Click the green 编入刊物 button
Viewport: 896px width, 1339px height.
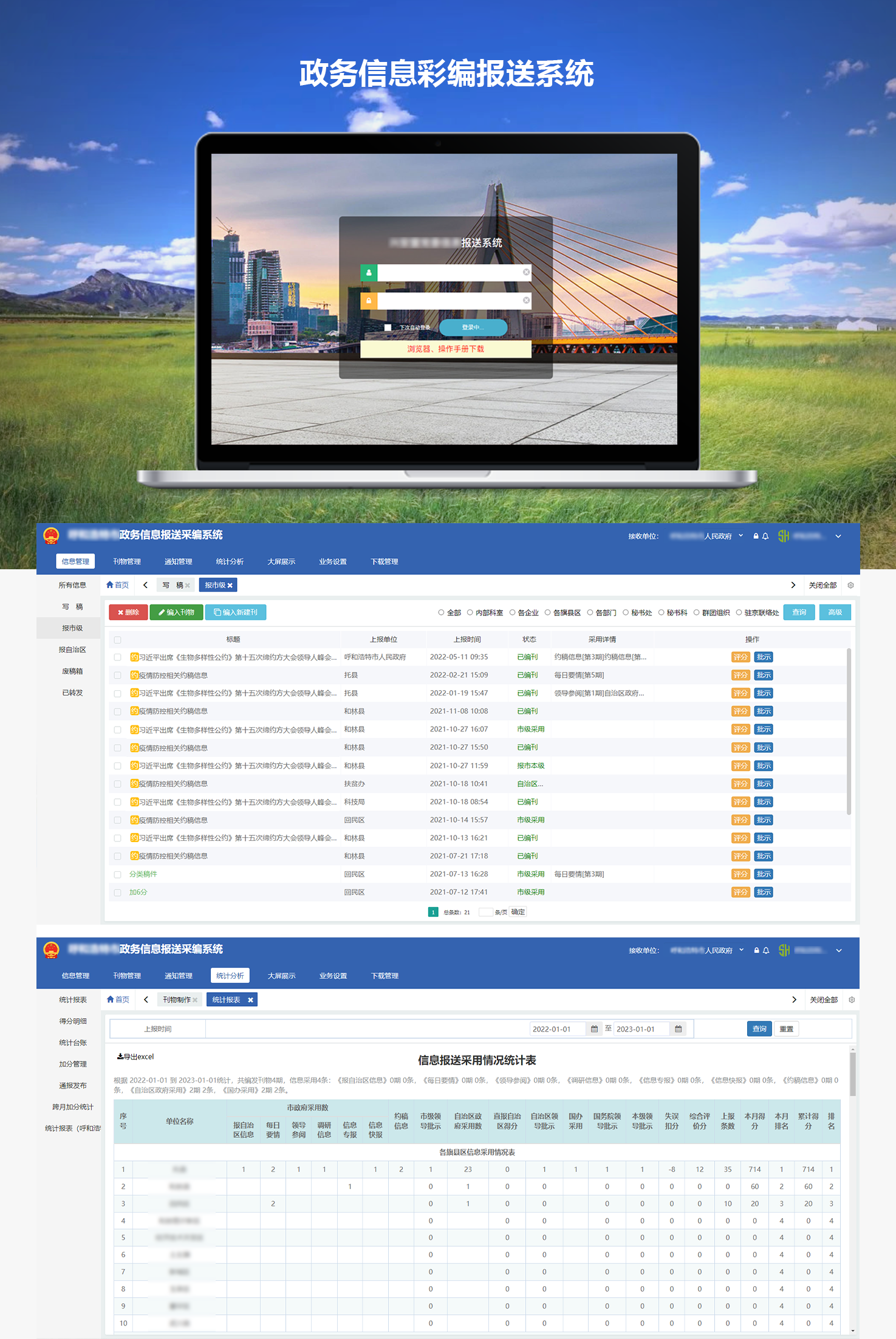177,612
